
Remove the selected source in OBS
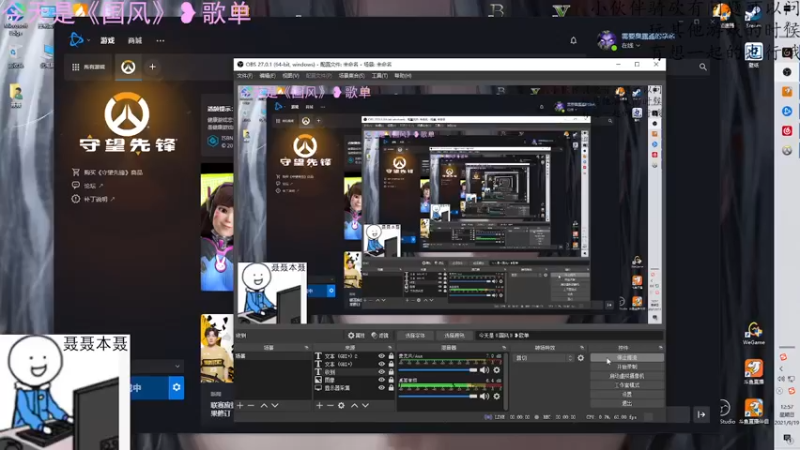point(330,405)
